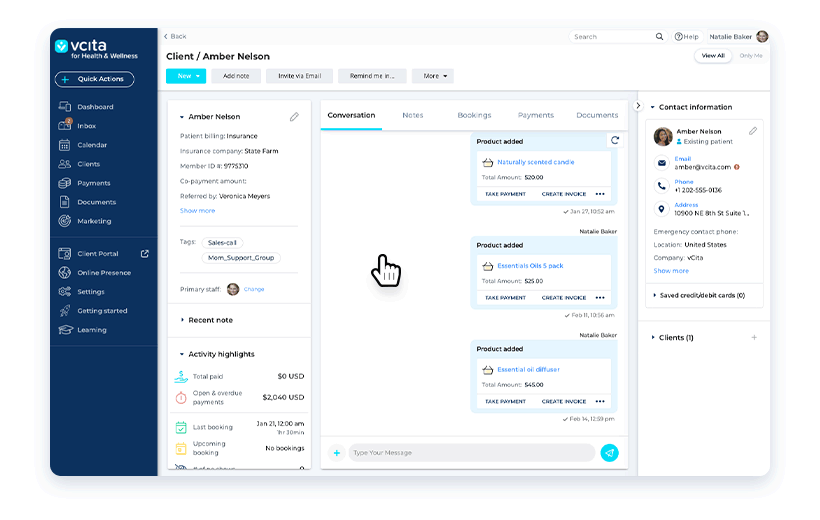The height and width of the screenshot is (520, 820).
Task: Click the refresh icon in the conversation panel
Action: tap(615, 141)
